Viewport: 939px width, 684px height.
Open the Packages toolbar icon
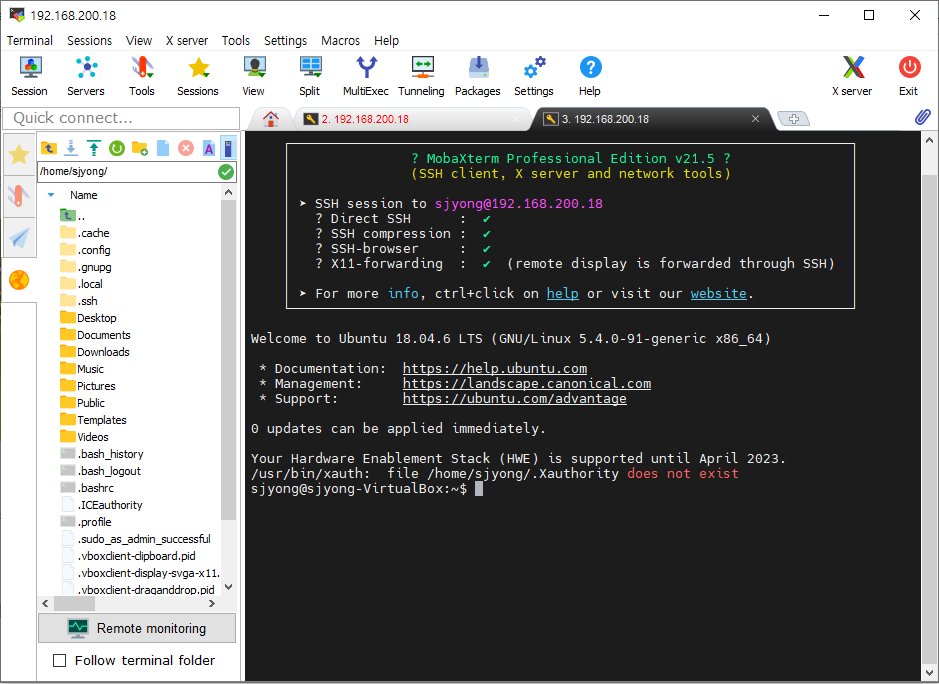pyautogui.click(x=478, y=76)
